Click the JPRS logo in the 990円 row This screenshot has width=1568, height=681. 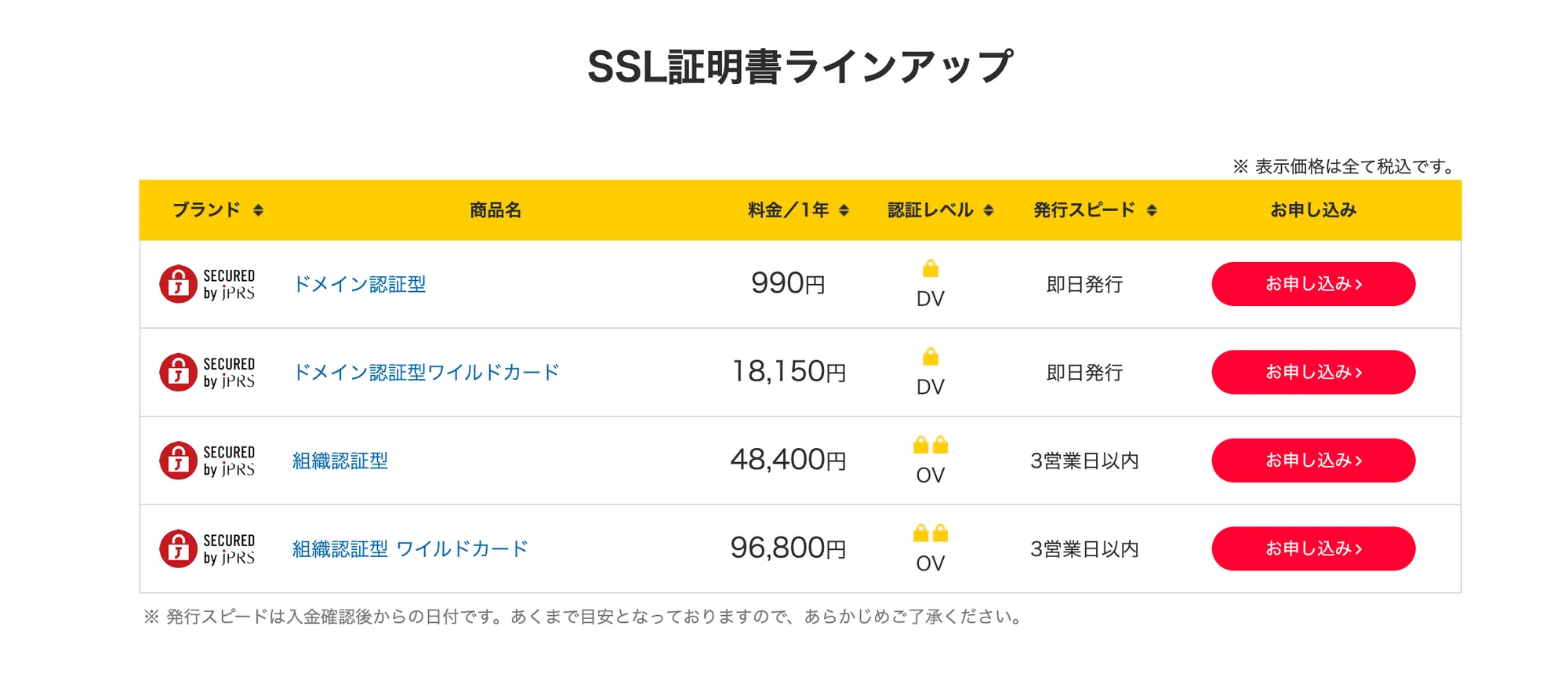click(207, 284)
